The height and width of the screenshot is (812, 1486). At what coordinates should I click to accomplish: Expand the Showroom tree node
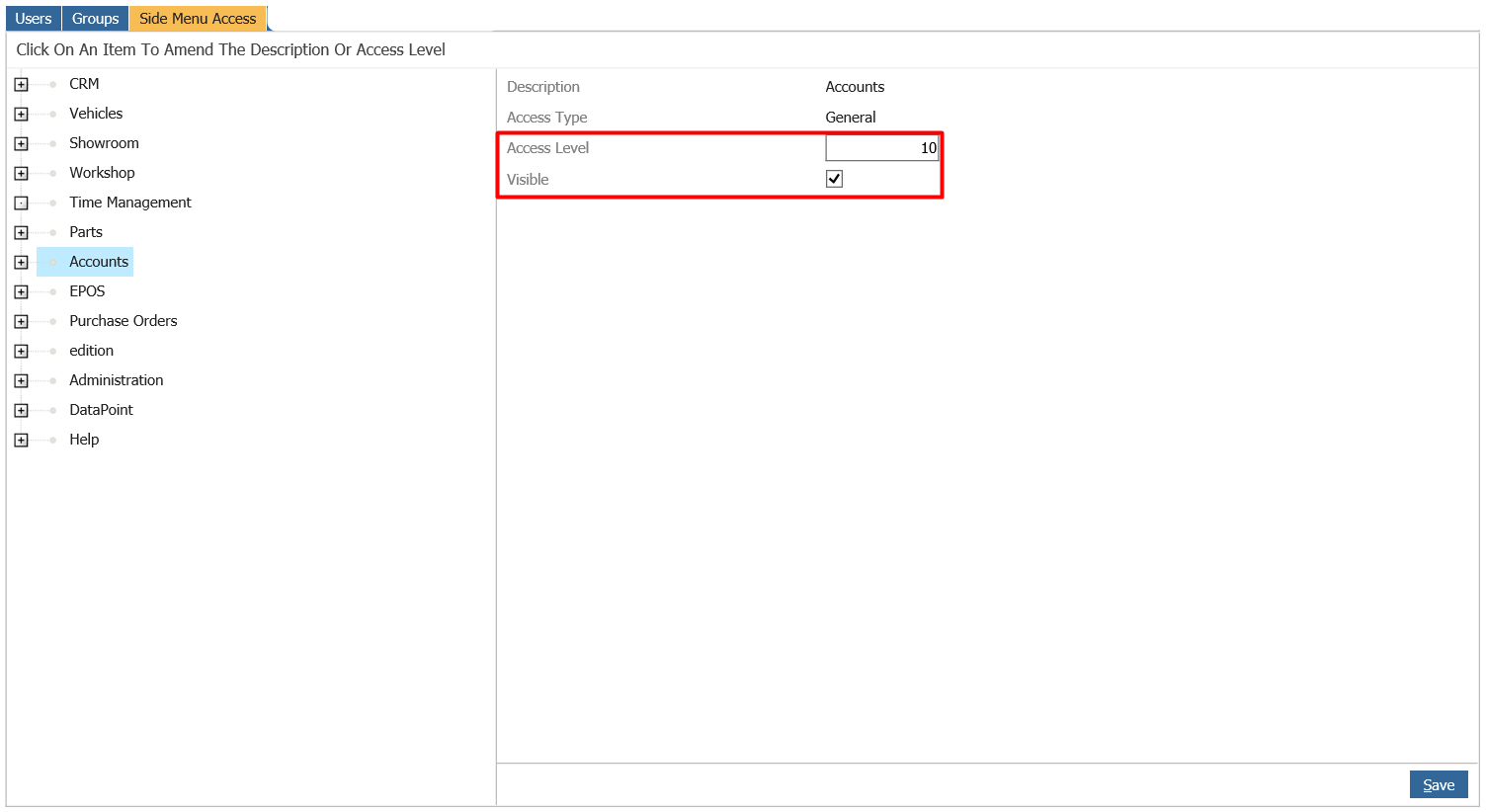[21, 142]
